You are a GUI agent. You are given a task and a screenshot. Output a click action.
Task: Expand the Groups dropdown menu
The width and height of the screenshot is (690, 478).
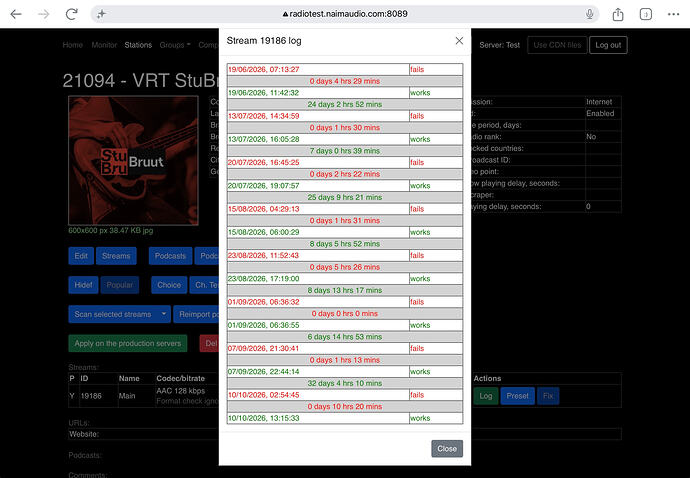point(175,45)
